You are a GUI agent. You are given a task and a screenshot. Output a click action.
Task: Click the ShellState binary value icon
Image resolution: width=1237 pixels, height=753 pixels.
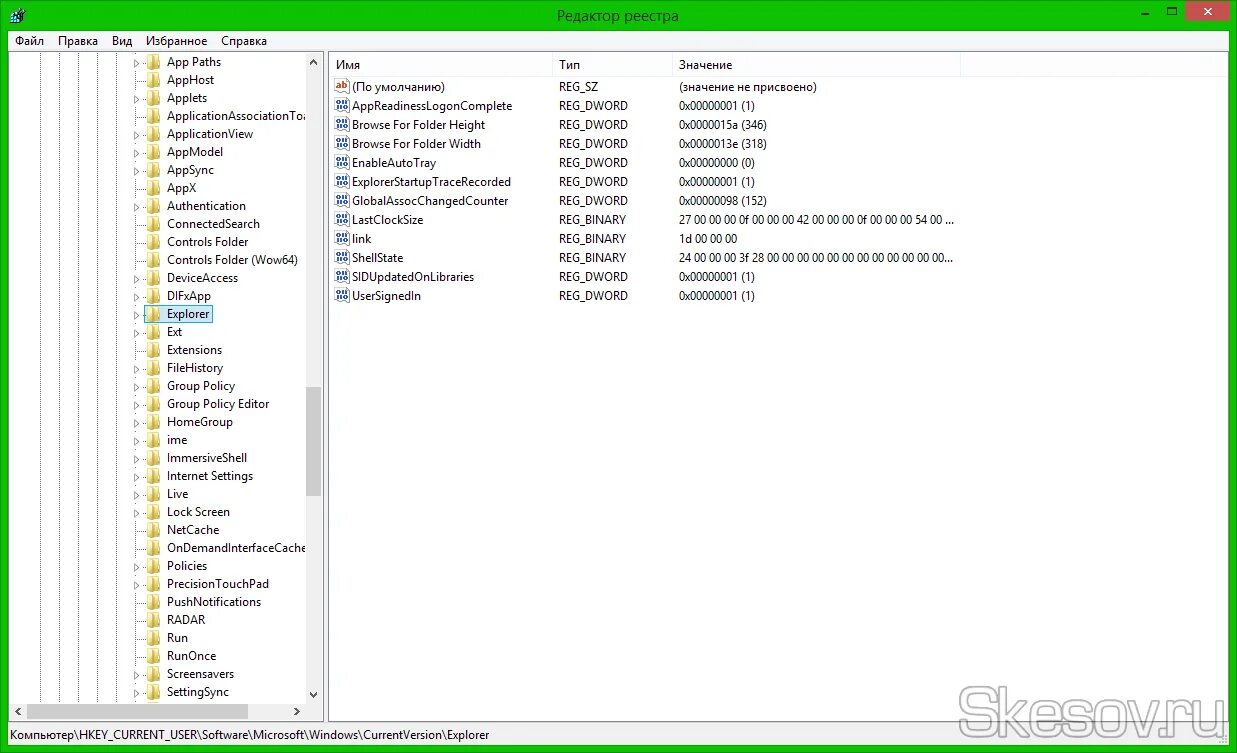coord(340,257)
